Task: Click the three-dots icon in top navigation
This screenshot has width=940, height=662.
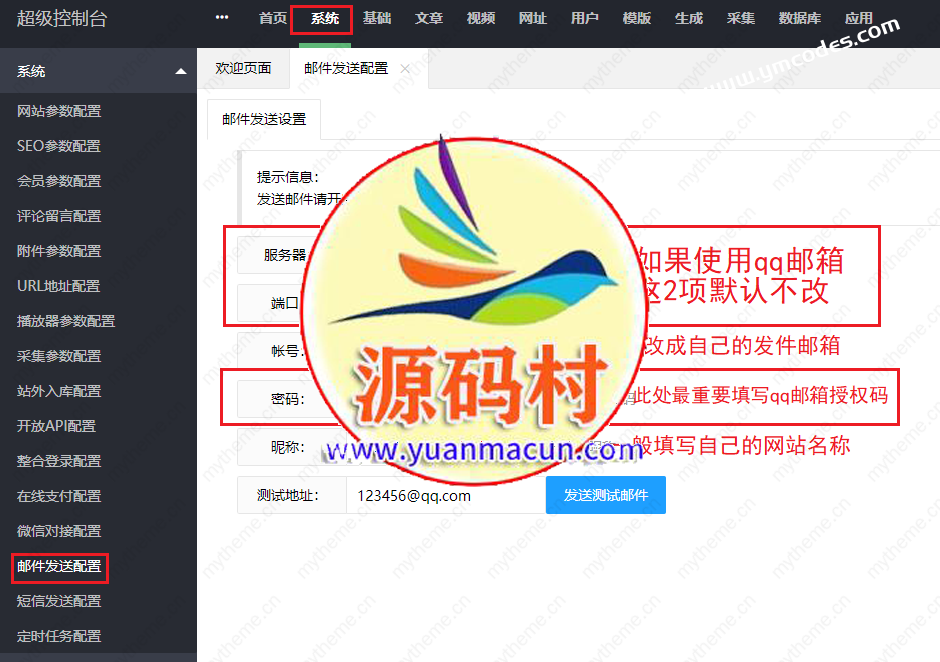Action: click(x=222, y=18)
